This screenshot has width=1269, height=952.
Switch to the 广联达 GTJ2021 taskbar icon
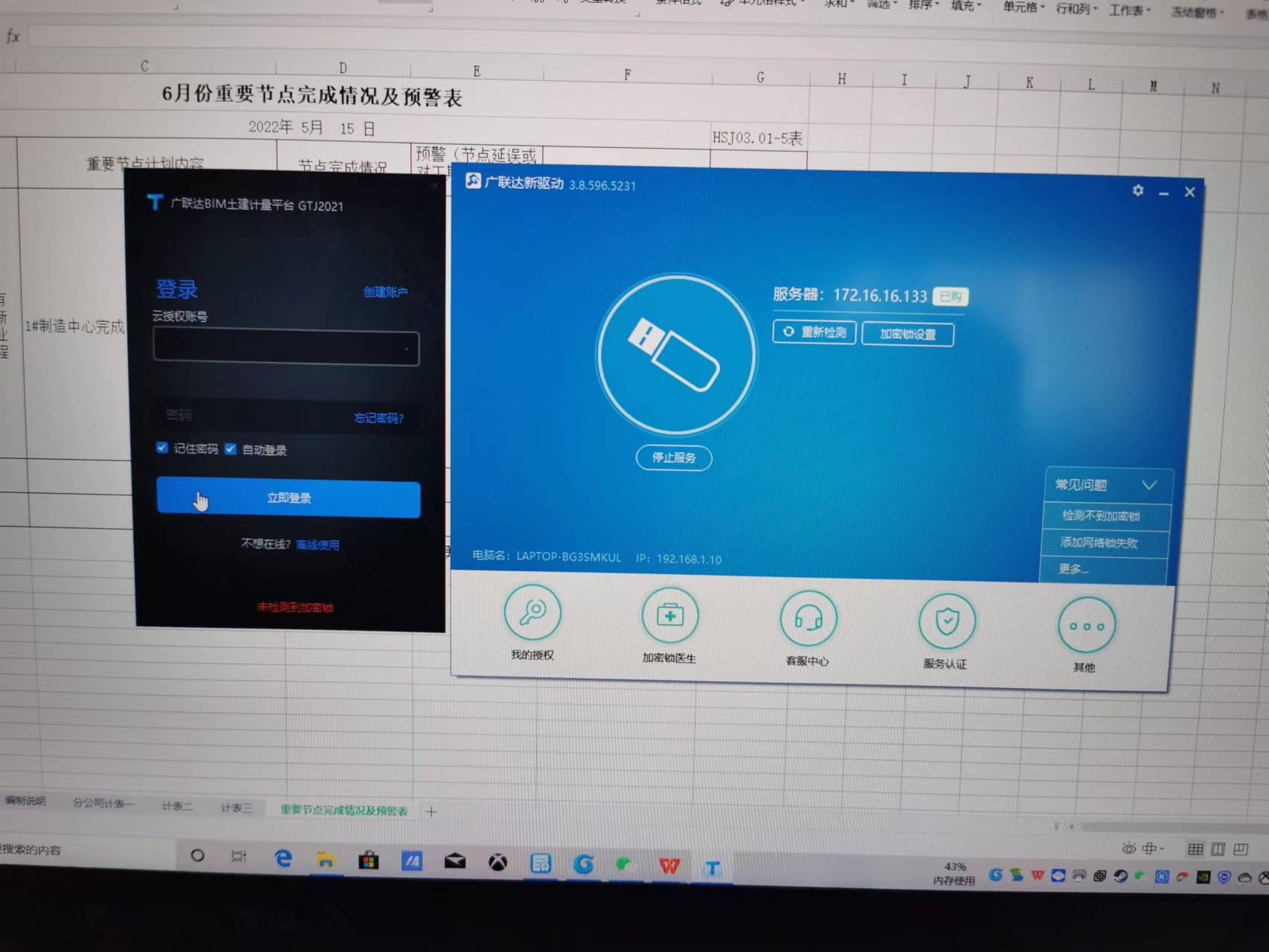click(x=713, y=868)
